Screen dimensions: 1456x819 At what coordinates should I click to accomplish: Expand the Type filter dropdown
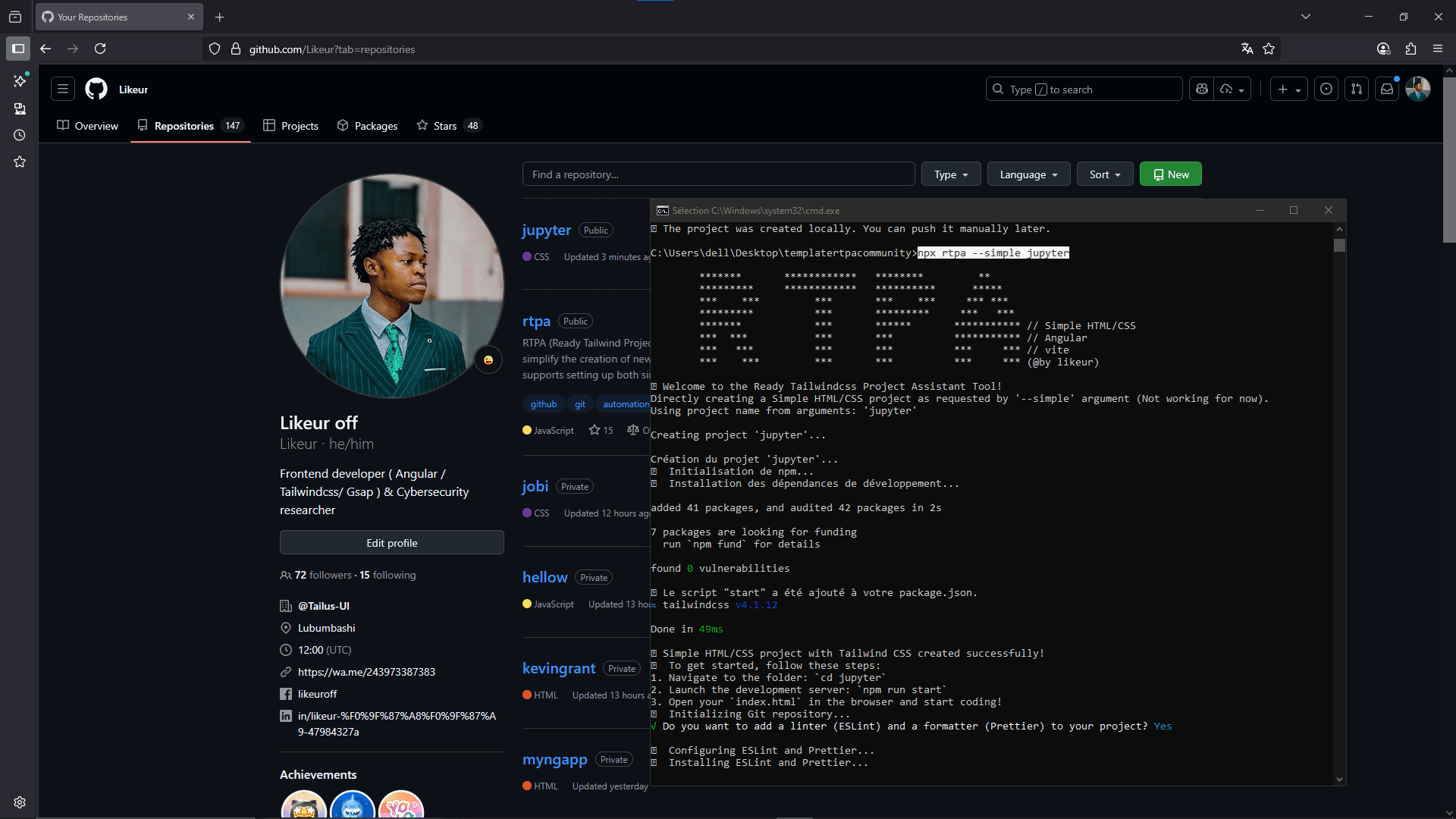pos(950,174)
